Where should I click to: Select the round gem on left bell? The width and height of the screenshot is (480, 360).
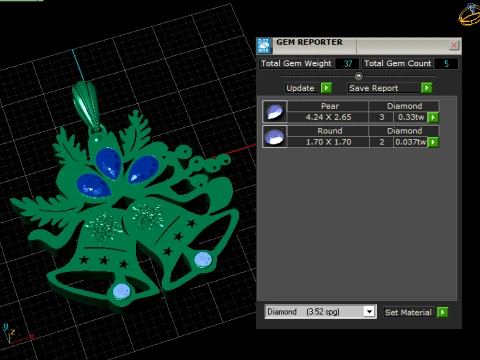122,291
